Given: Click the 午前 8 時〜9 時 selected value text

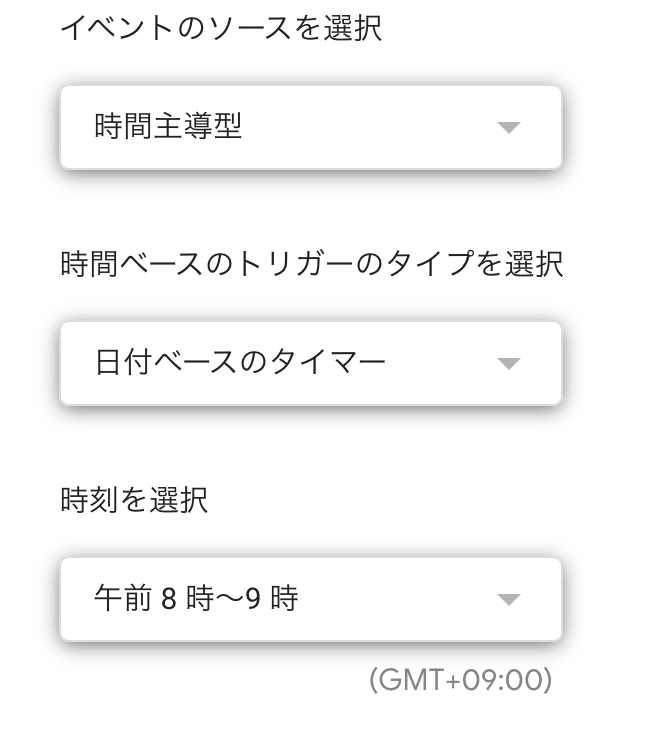Looking at the screenshot, I should click(196, 599).
